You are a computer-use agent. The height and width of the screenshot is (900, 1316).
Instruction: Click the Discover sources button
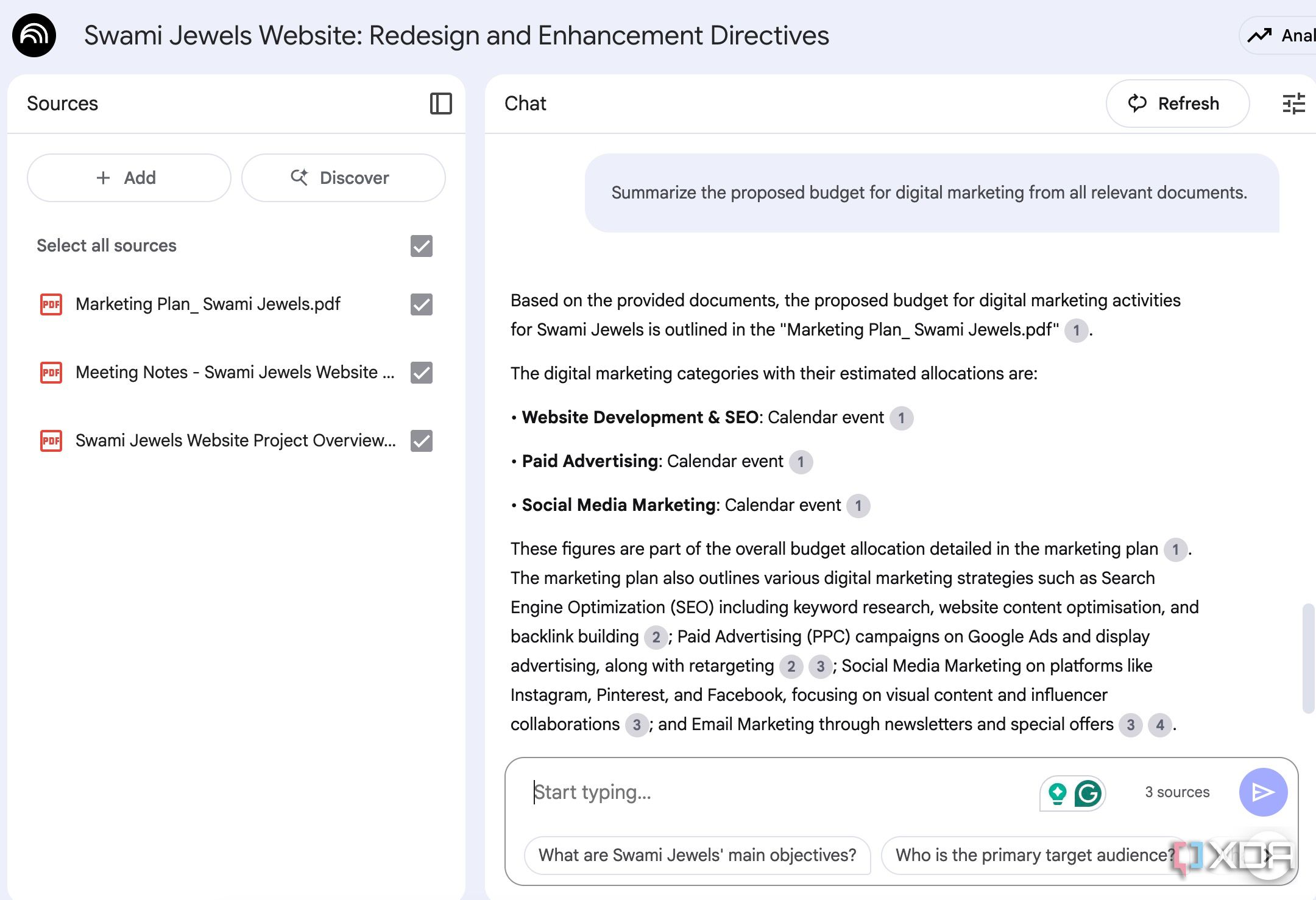(344, 178)
